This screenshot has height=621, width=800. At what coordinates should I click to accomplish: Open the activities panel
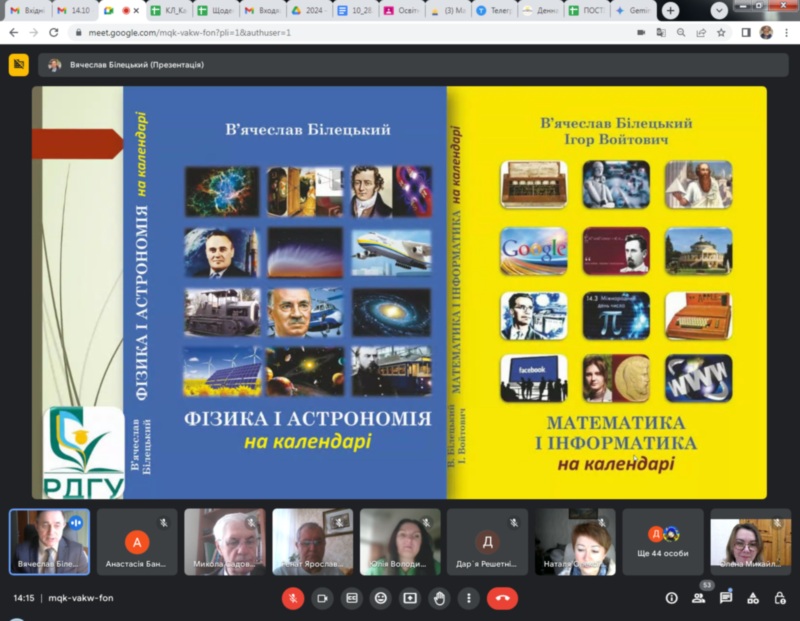click(753, 598)
